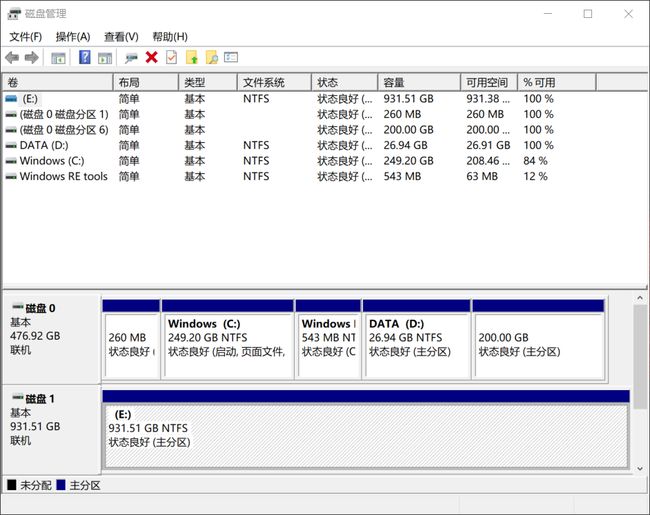Click the Forward arrow toolbar icon
Screen dimensions: 650x515
point(32,57)
